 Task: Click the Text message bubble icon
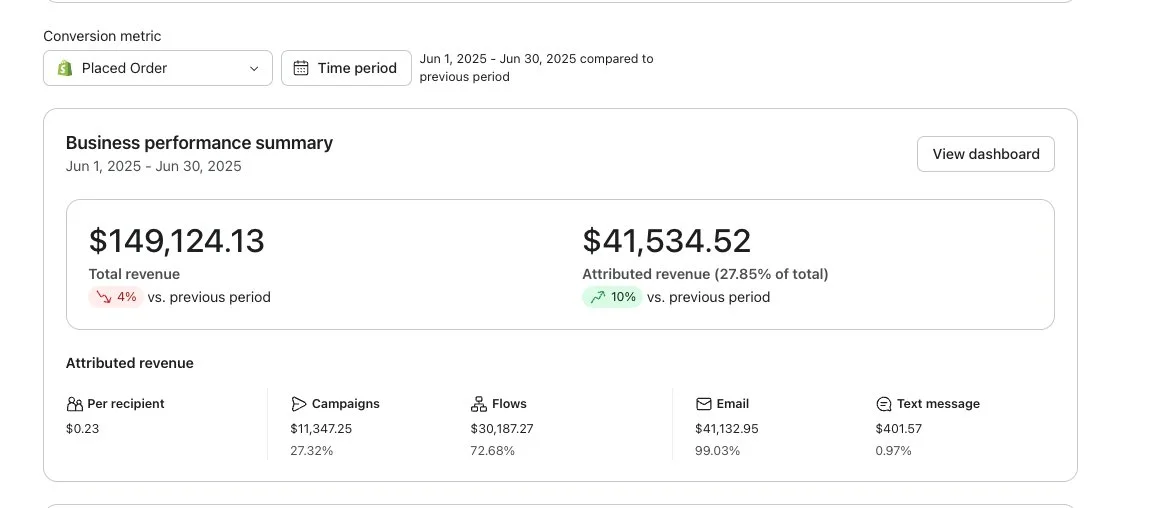[x=884, y=404]
